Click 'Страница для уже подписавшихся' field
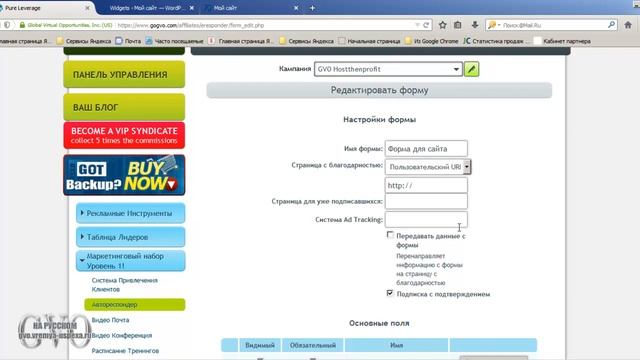 point(426,201)
